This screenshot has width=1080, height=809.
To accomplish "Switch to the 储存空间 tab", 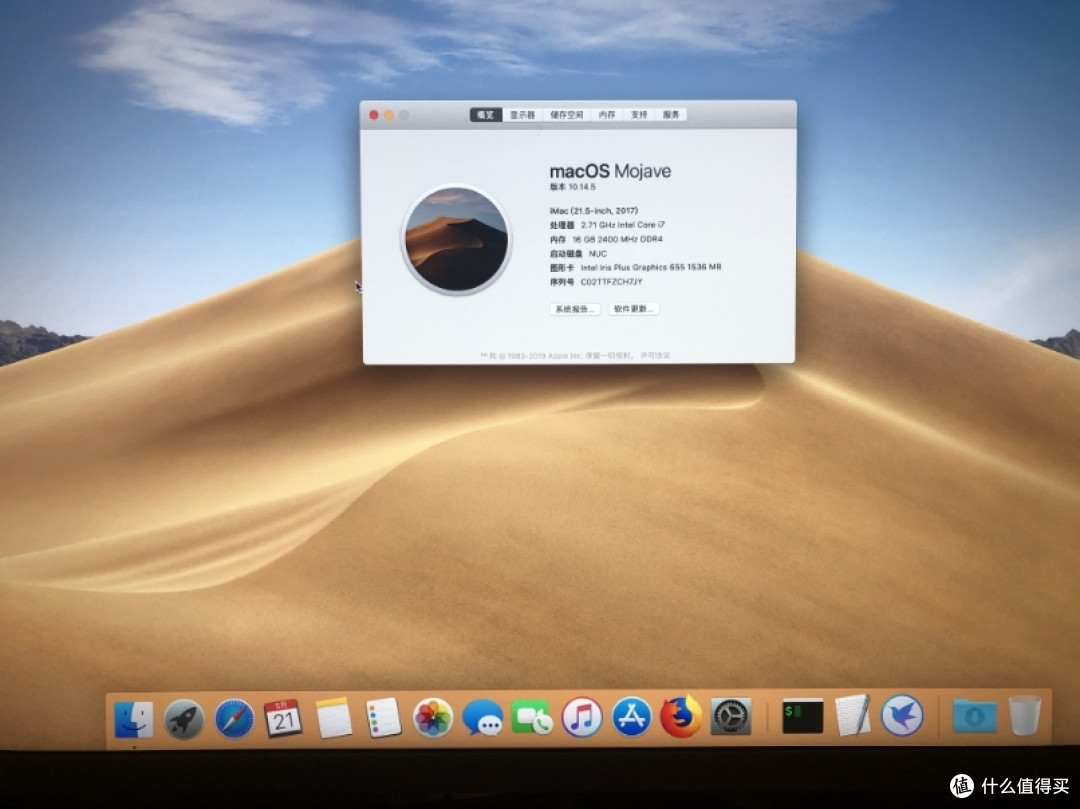I will pyautogui.click(x=567, y=115).
